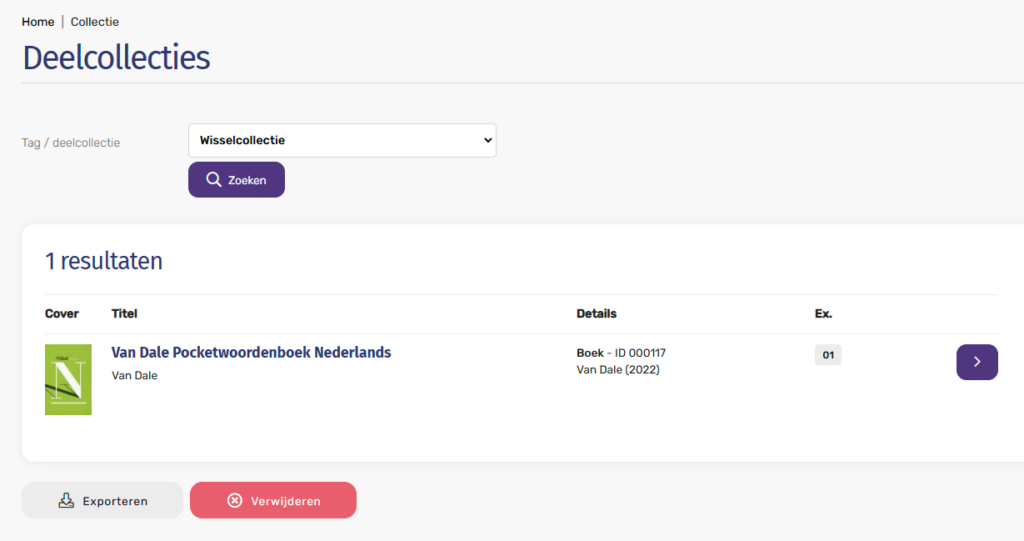This screenshot has width=1024, height=541.
Task: Click the Details column header
Action: [596, 314]
